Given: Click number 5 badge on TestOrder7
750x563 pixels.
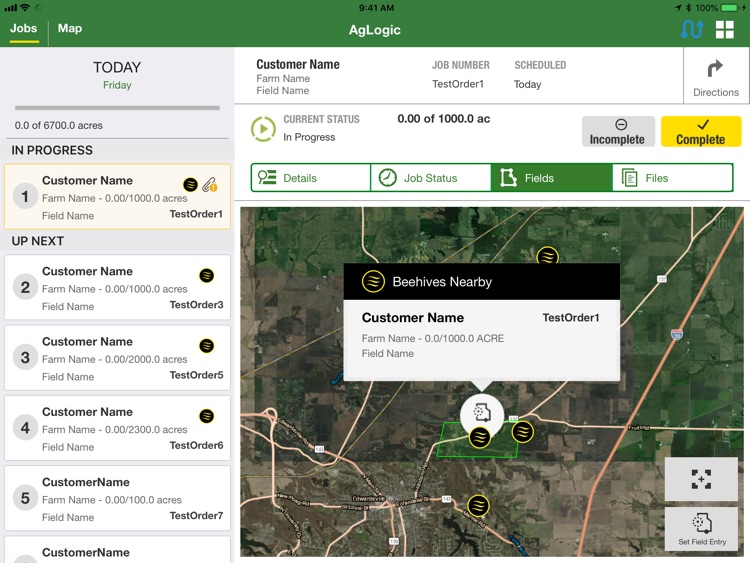Looking at the screenshot, I should pyautogui.click(x=25, y=498).
